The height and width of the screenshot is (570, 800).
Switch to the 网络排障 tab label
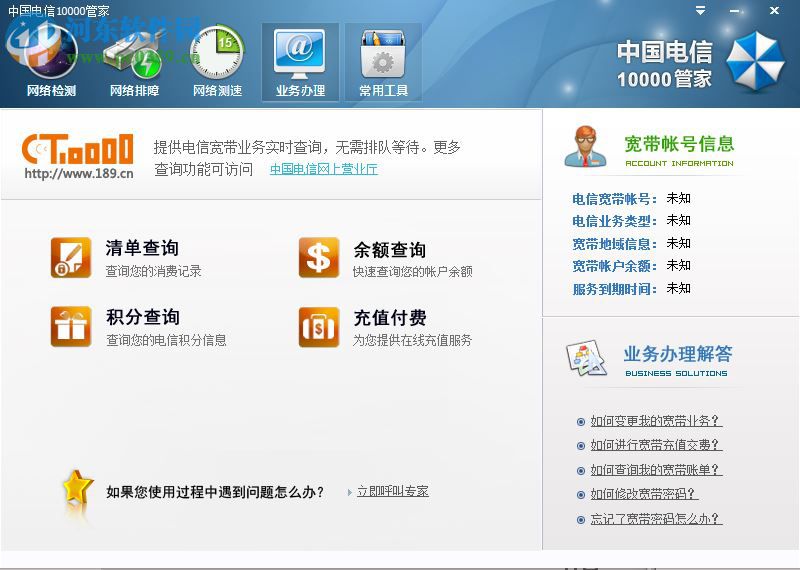(134, 91)
